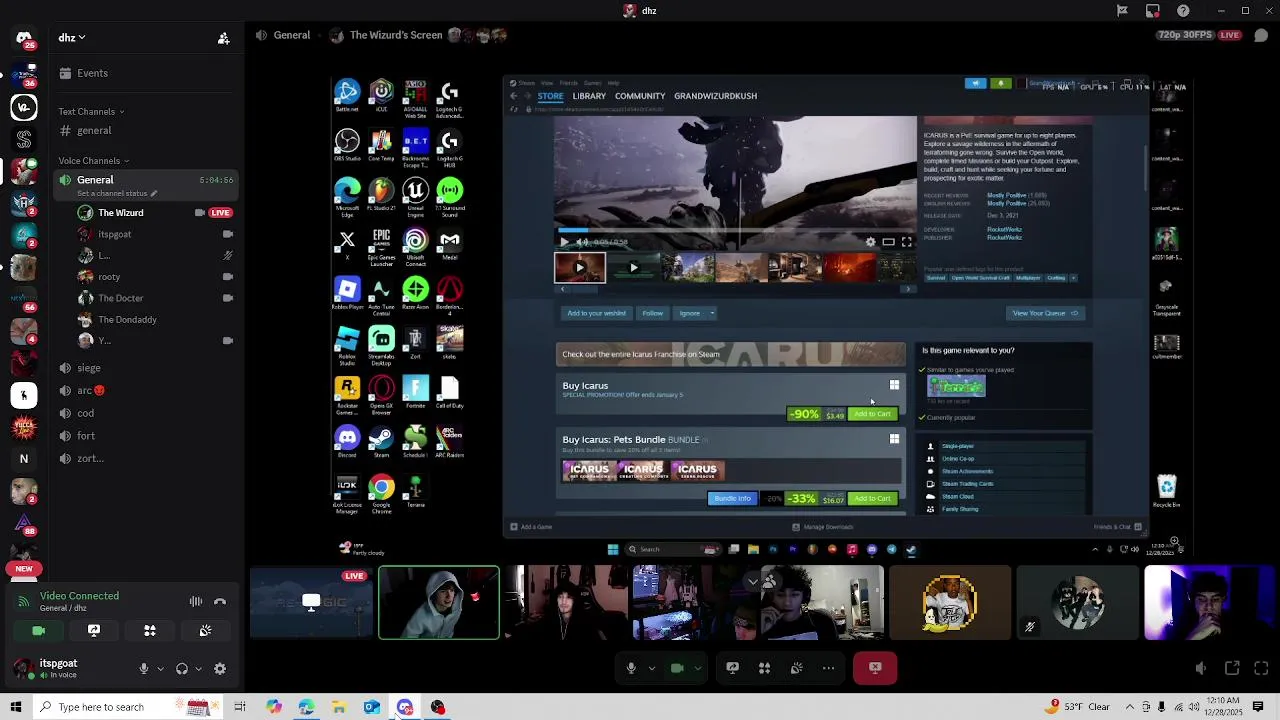The width and height of the screenshot is (1280, 720).
Task: Click share screen icon in call control bar
Action: pyautogui.click(x=732, y=668)
